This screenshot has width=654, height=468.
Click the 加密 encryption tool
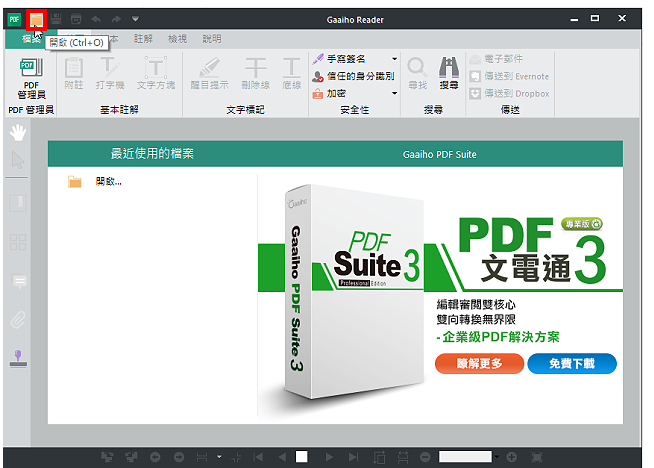click(329, 93)
